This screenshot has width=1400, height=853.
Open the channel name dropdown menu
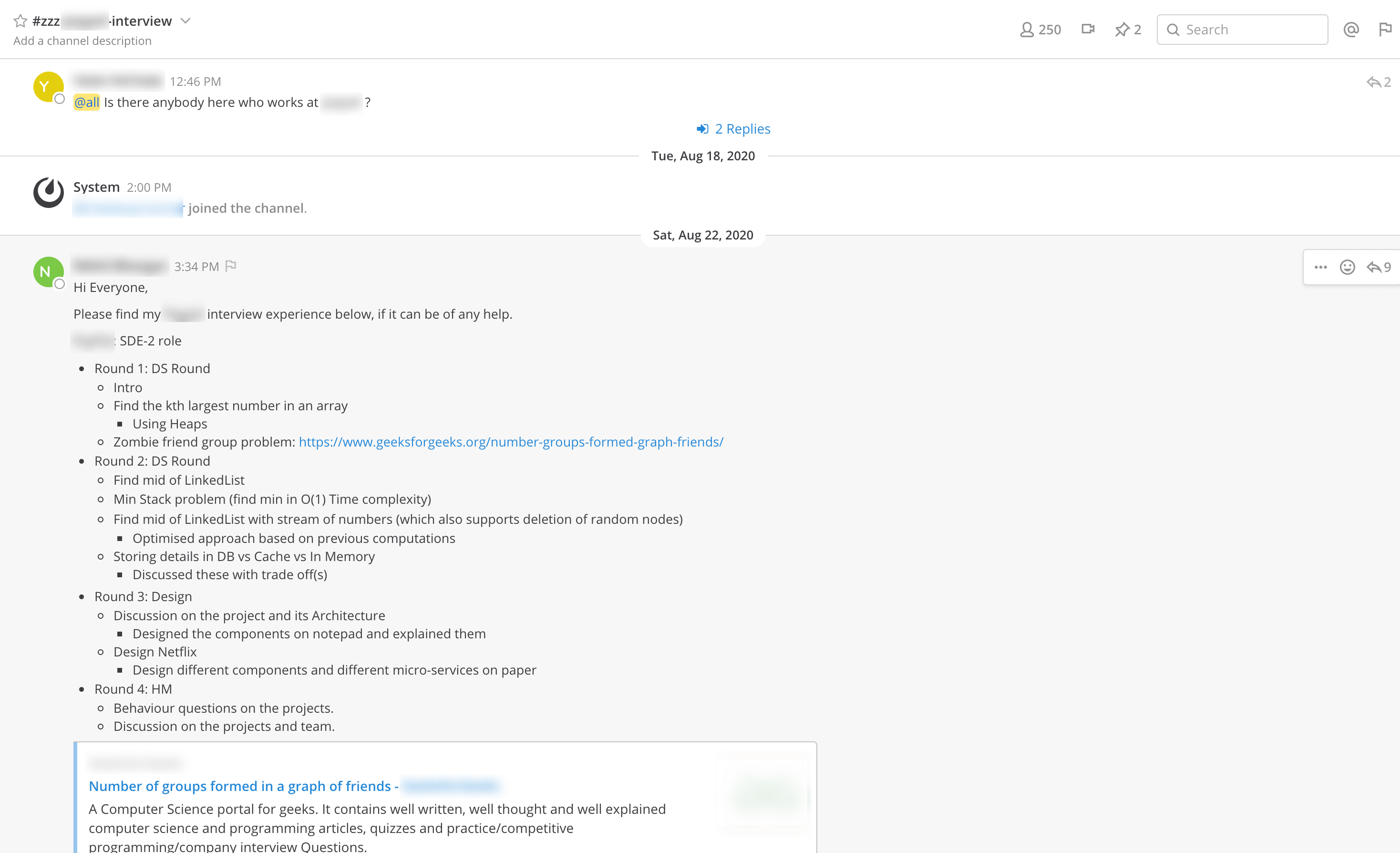[186, 21]
